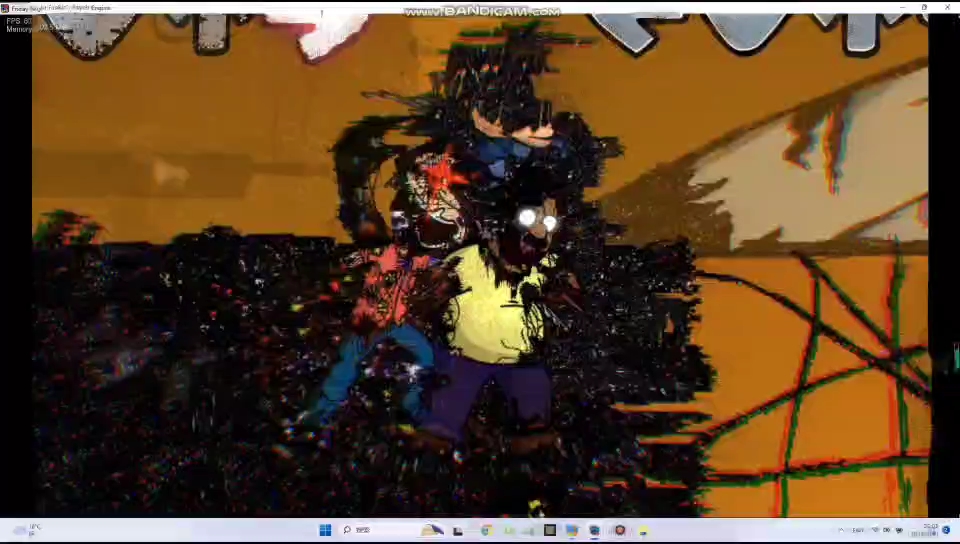The image size is (960, 544).
Task: Open the volume control in the tray
Action: click(x=887, y=530)
